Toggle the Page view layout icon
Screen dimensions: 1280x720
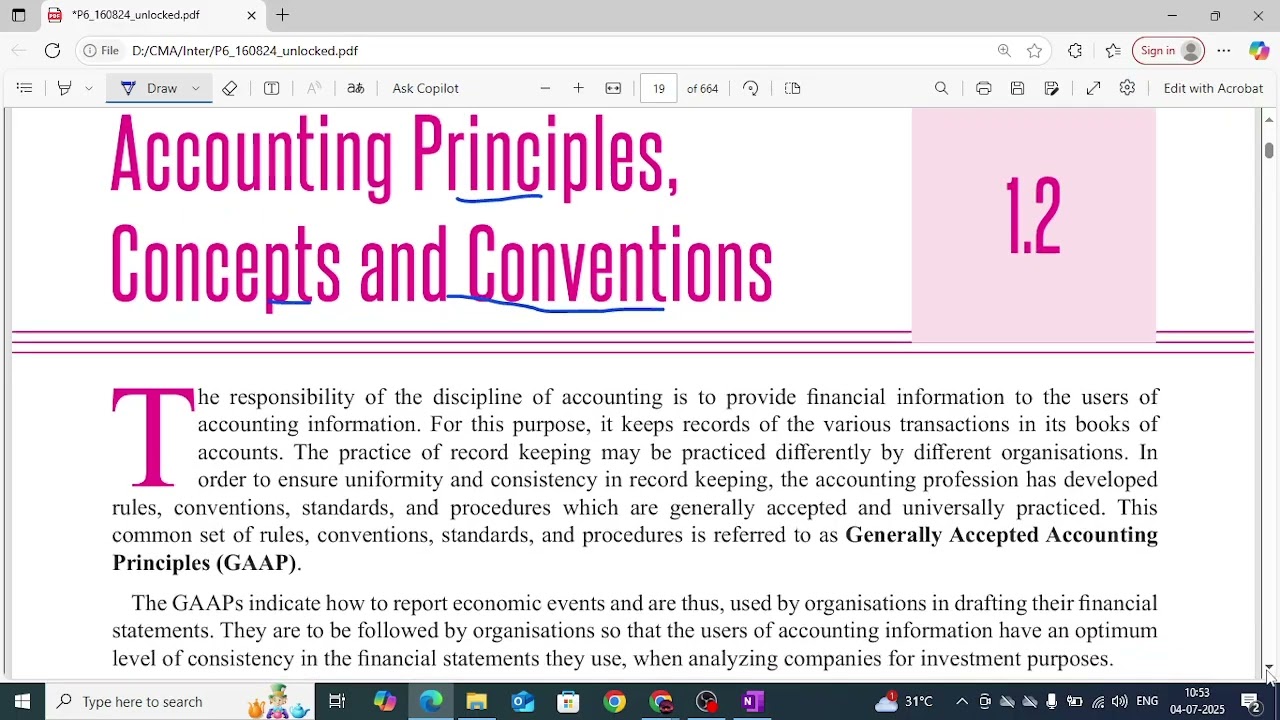[793, 88]
